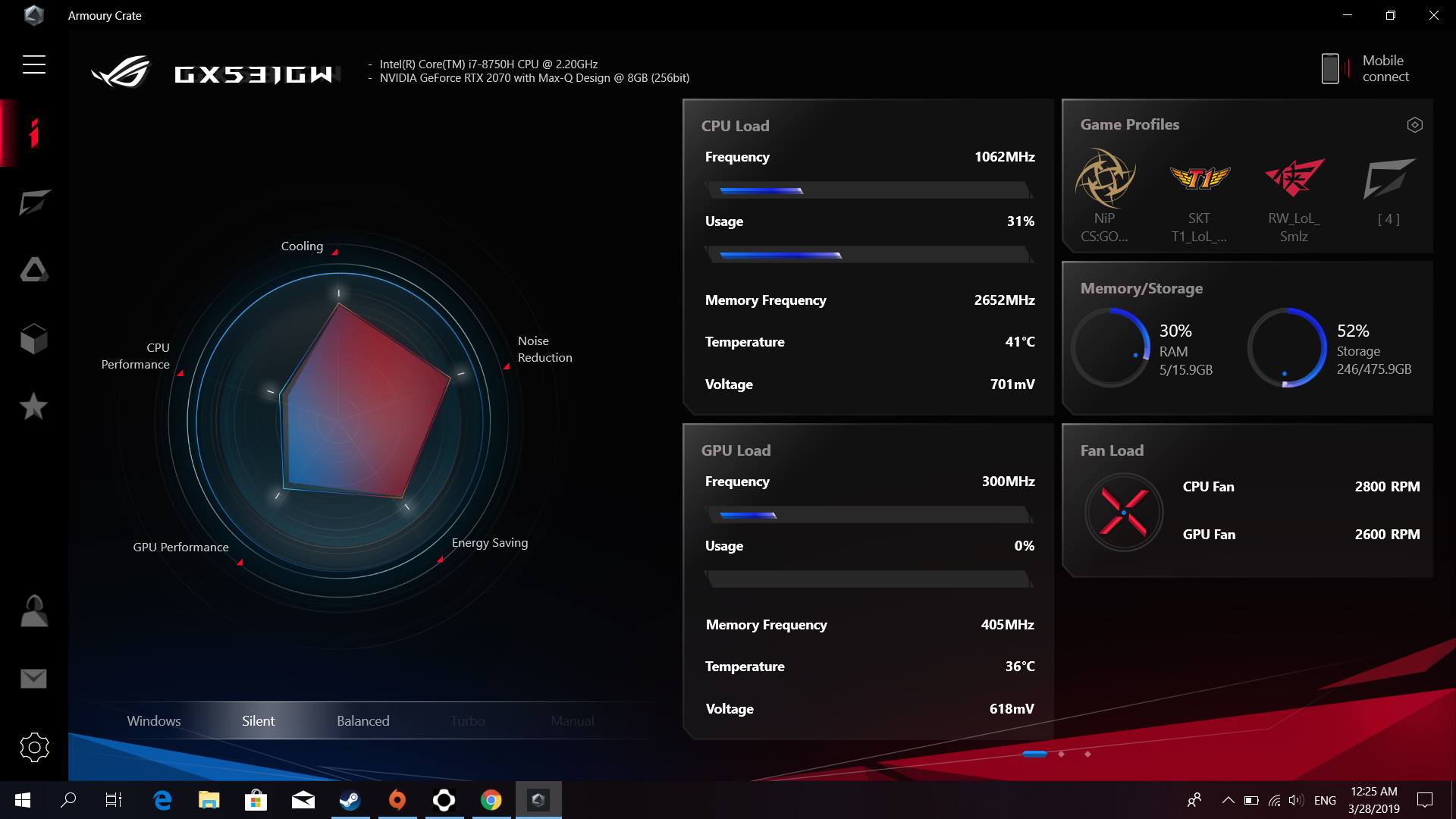Click the GPU temperature 36°C value
The height and width of the screenshot is (819, 1456).
point(1020,667)
